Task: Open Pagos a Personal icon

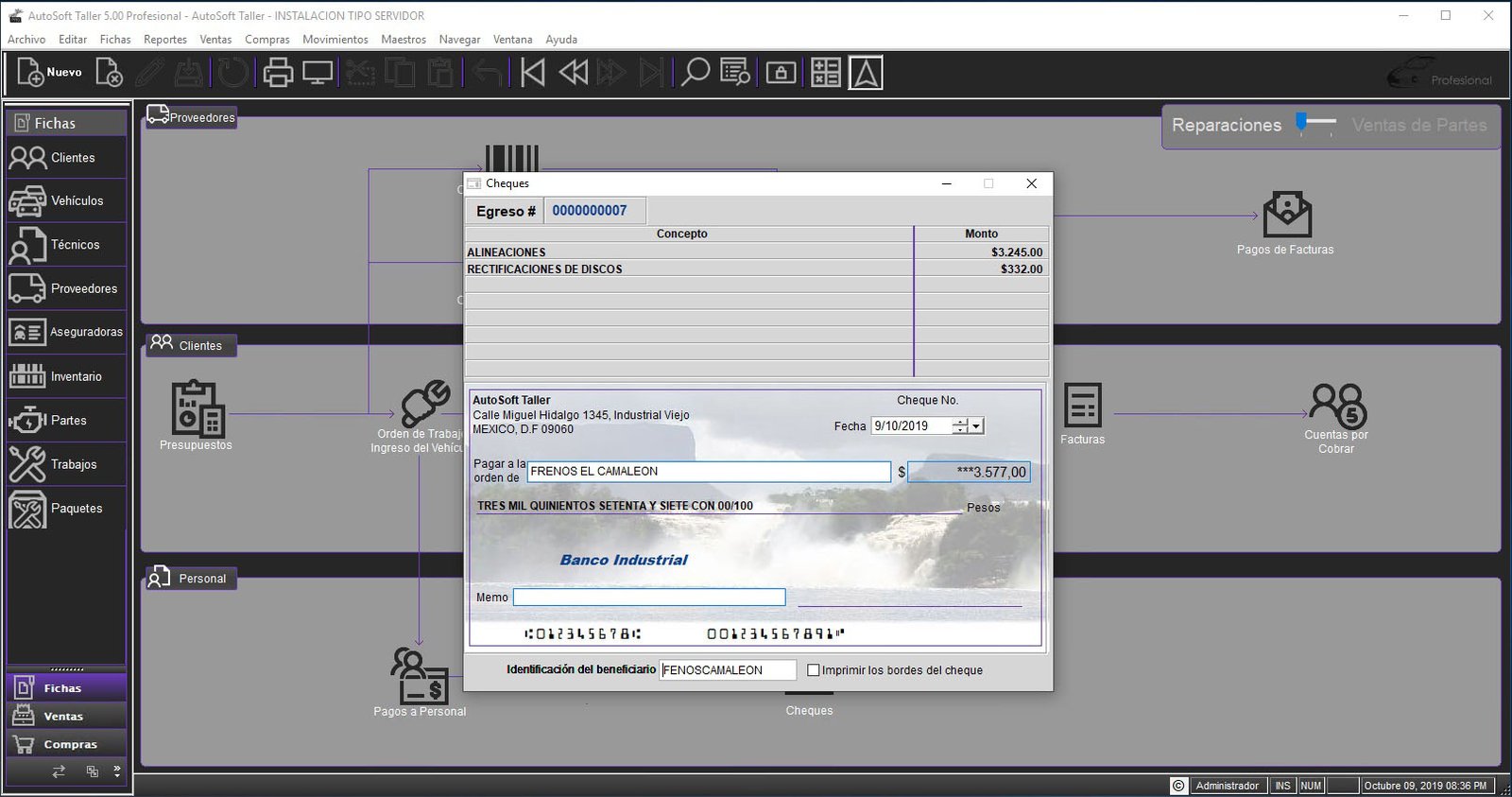Action: click(x=420, y=675)
